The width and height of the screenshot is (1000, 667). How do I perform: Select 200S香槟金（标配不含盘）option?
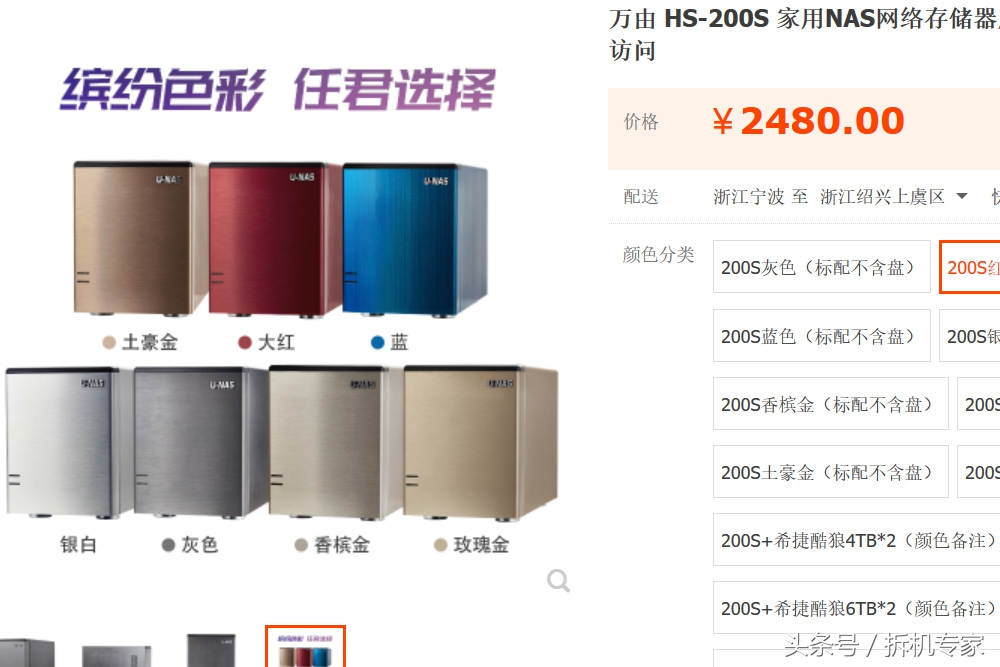(x=830, y=404)
